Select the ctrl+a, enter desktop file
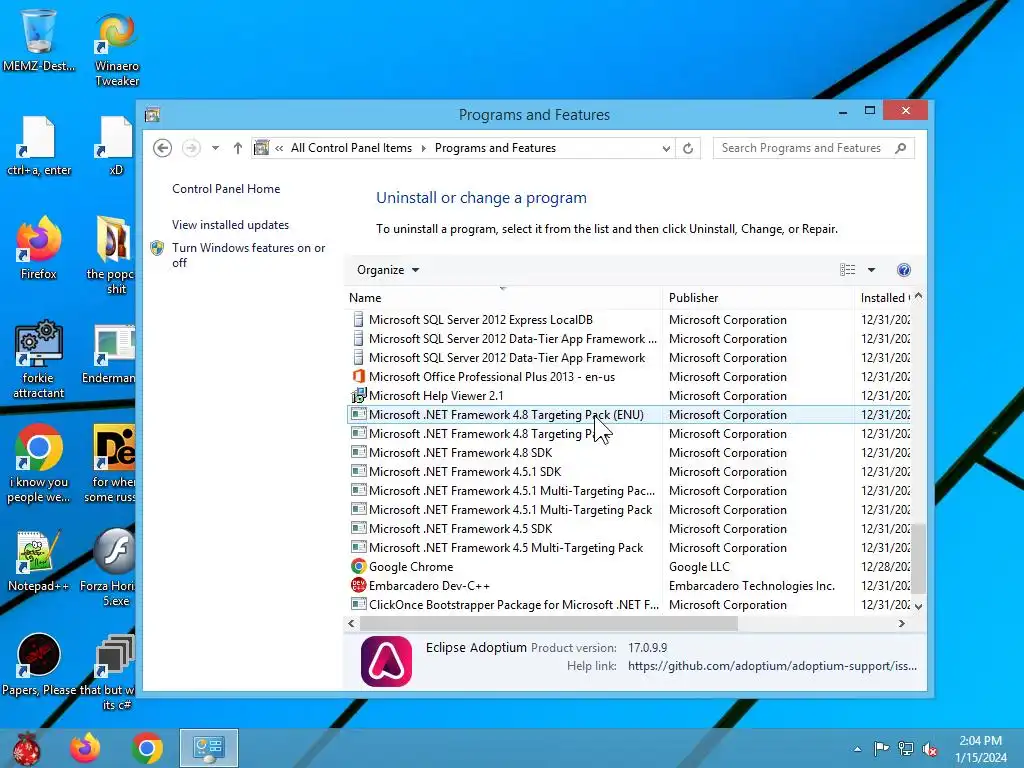 (x=39, y=146)
